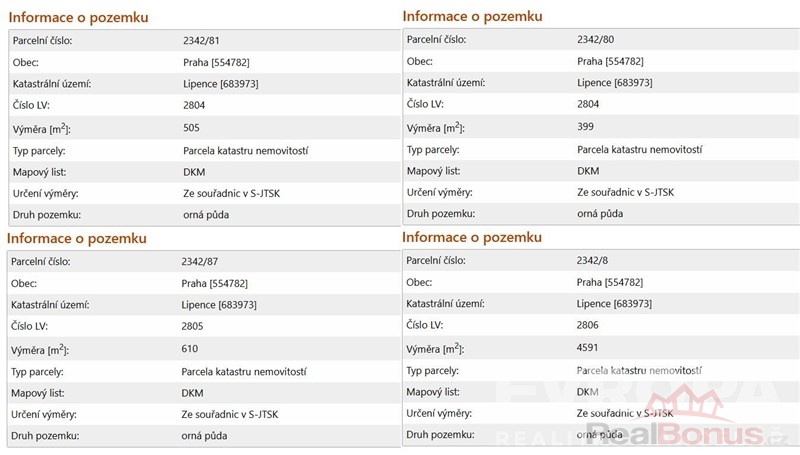Select the area value 399
The image size is (800, 455).
pos(585,127)
